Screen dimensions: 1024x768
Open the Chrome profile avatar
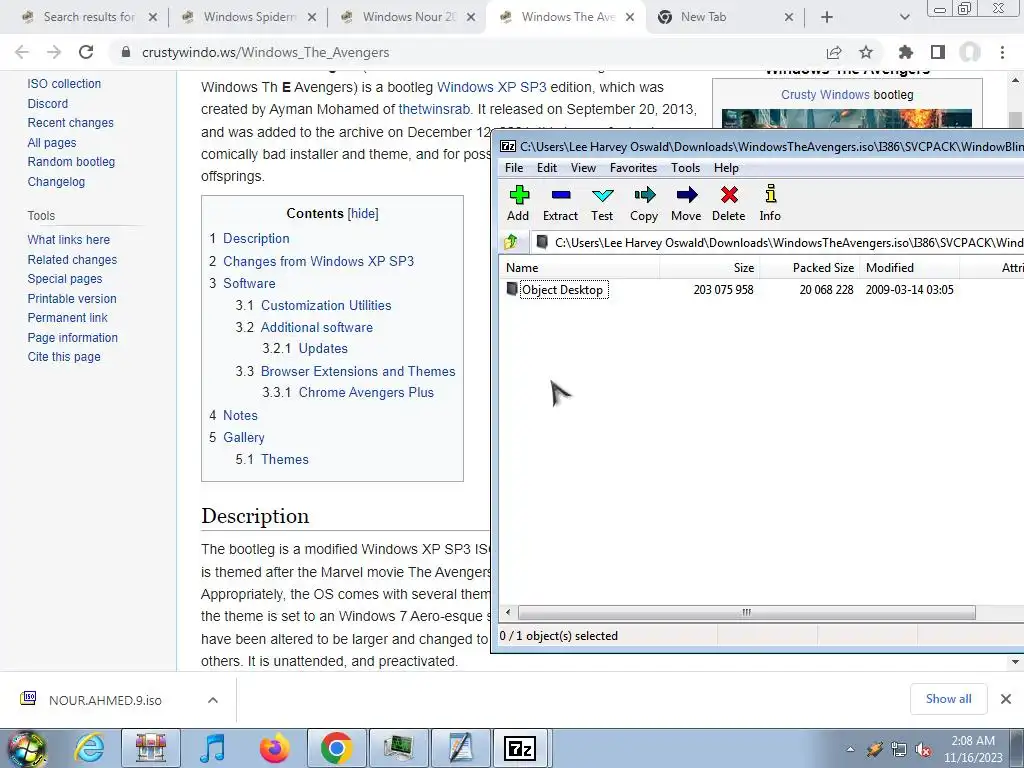tap(970, 52)
